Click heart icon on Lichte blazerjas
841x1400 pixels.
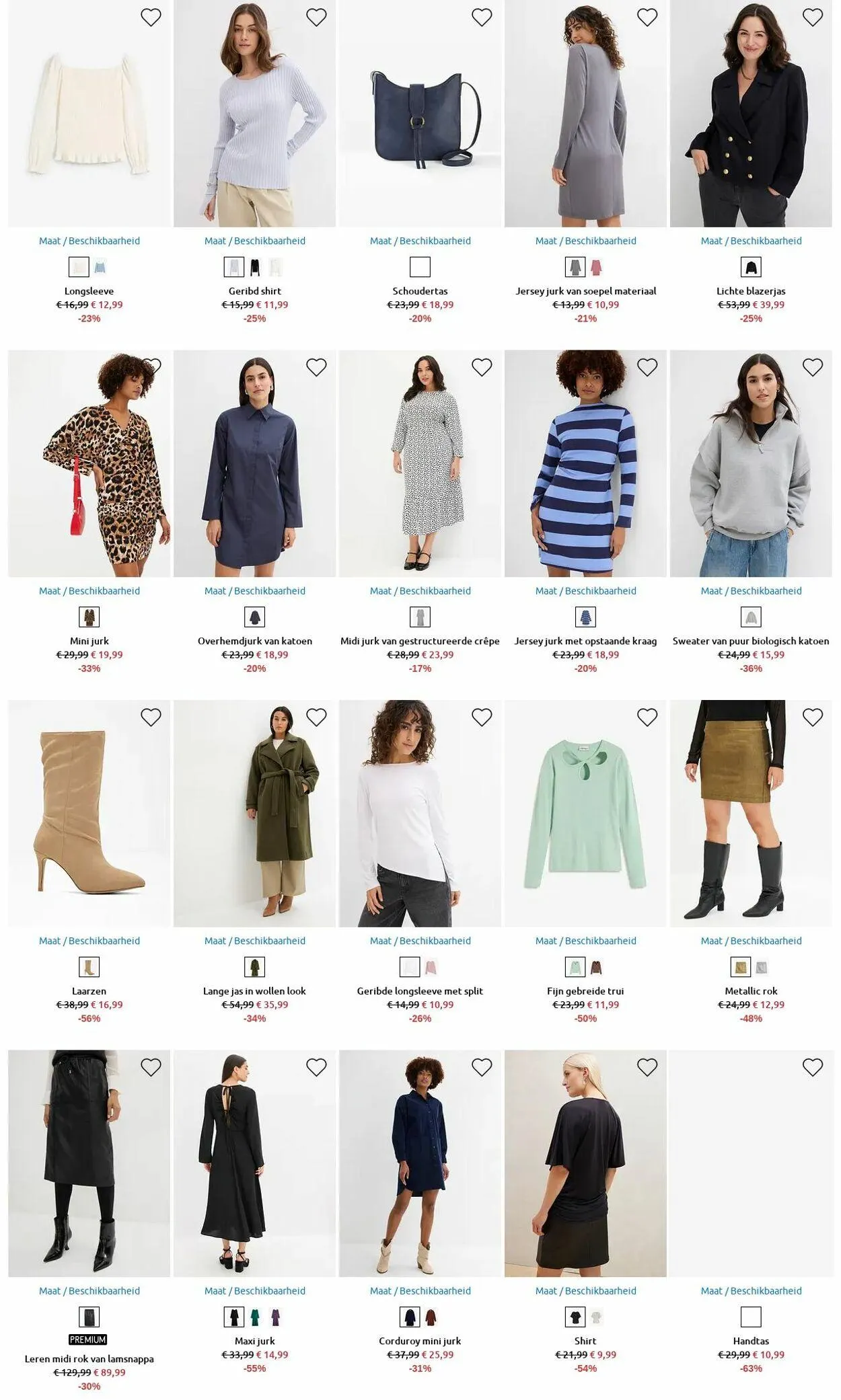(813, 17)
